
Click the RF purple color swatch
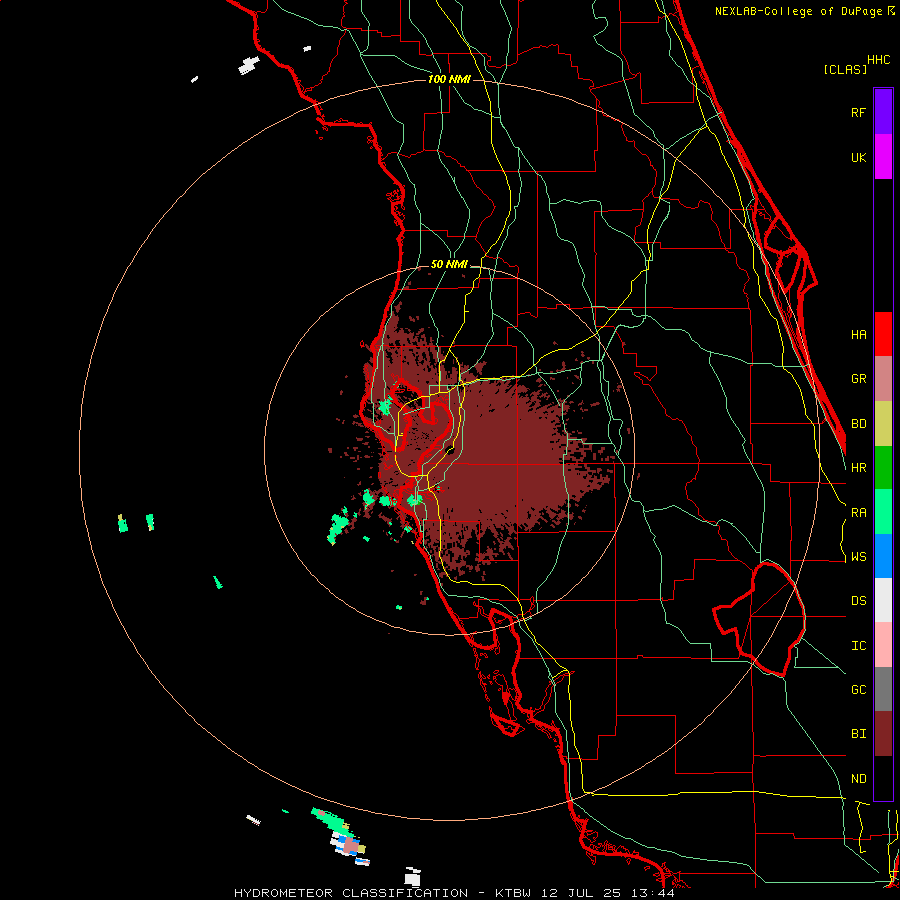883,112
